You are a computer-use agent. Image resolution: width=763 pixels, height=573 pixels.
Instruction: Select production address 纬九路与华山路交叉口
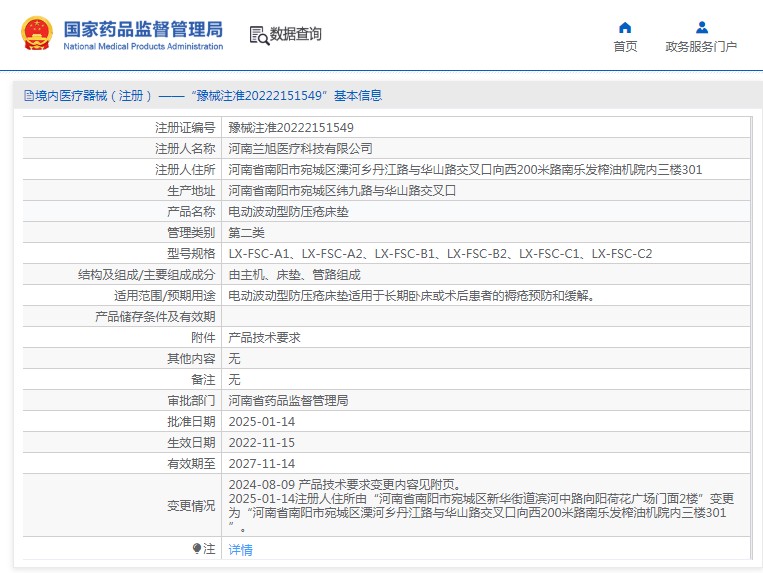342,190
